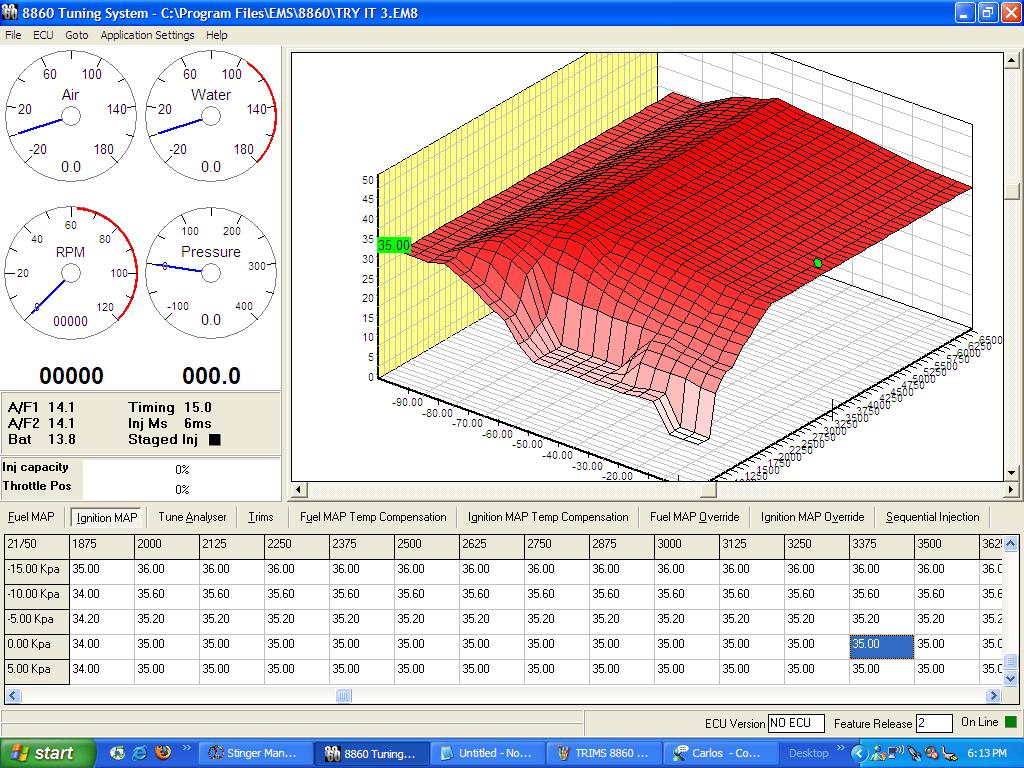Click the Staged Inj black indicator square
The image size is (1024, 768).
click(x=214, y=440)
